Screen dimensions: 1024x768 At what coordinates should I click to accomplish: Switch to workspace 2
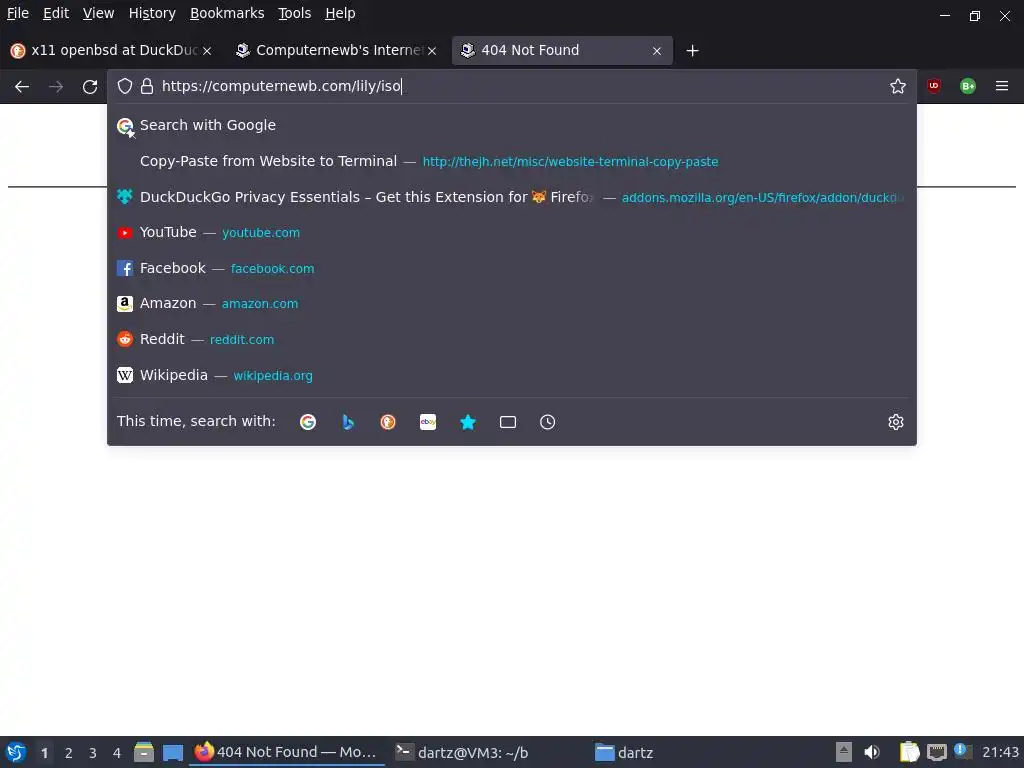69,753
